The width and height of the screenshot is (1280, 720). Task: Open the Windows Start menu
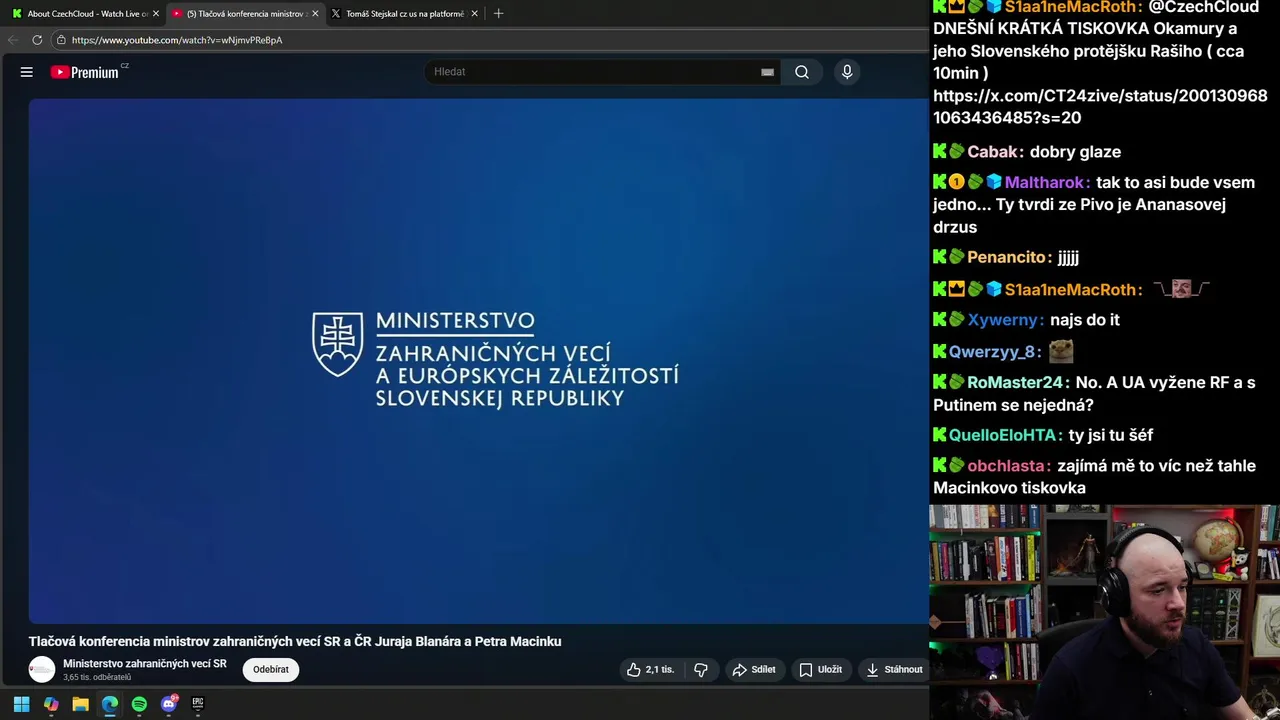pos(21,704)
